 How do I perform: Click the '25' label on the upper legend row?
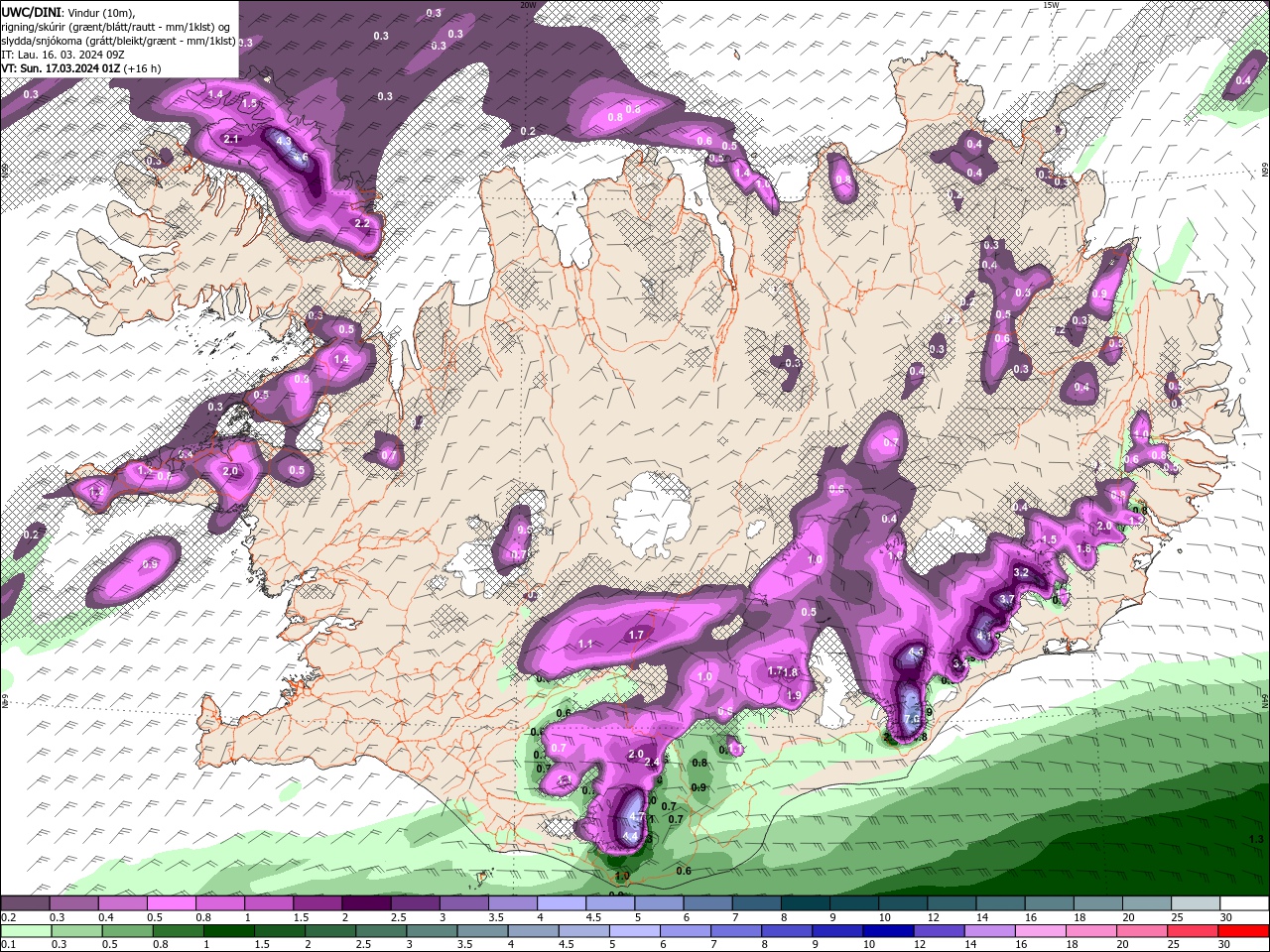[1178, 917]
